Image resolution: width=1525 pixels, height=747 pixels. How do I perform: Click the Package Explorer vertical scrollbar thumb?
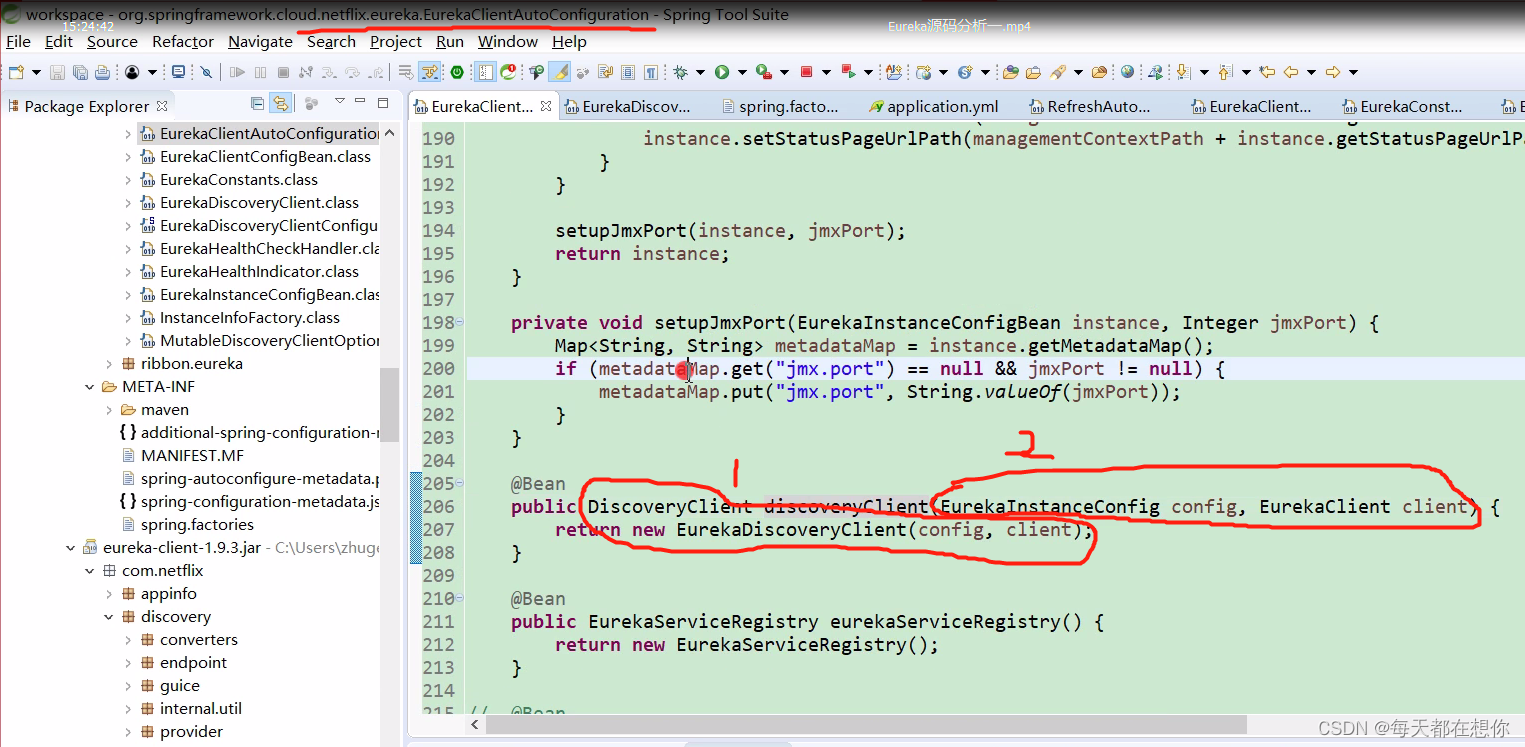tap(389, 404)
